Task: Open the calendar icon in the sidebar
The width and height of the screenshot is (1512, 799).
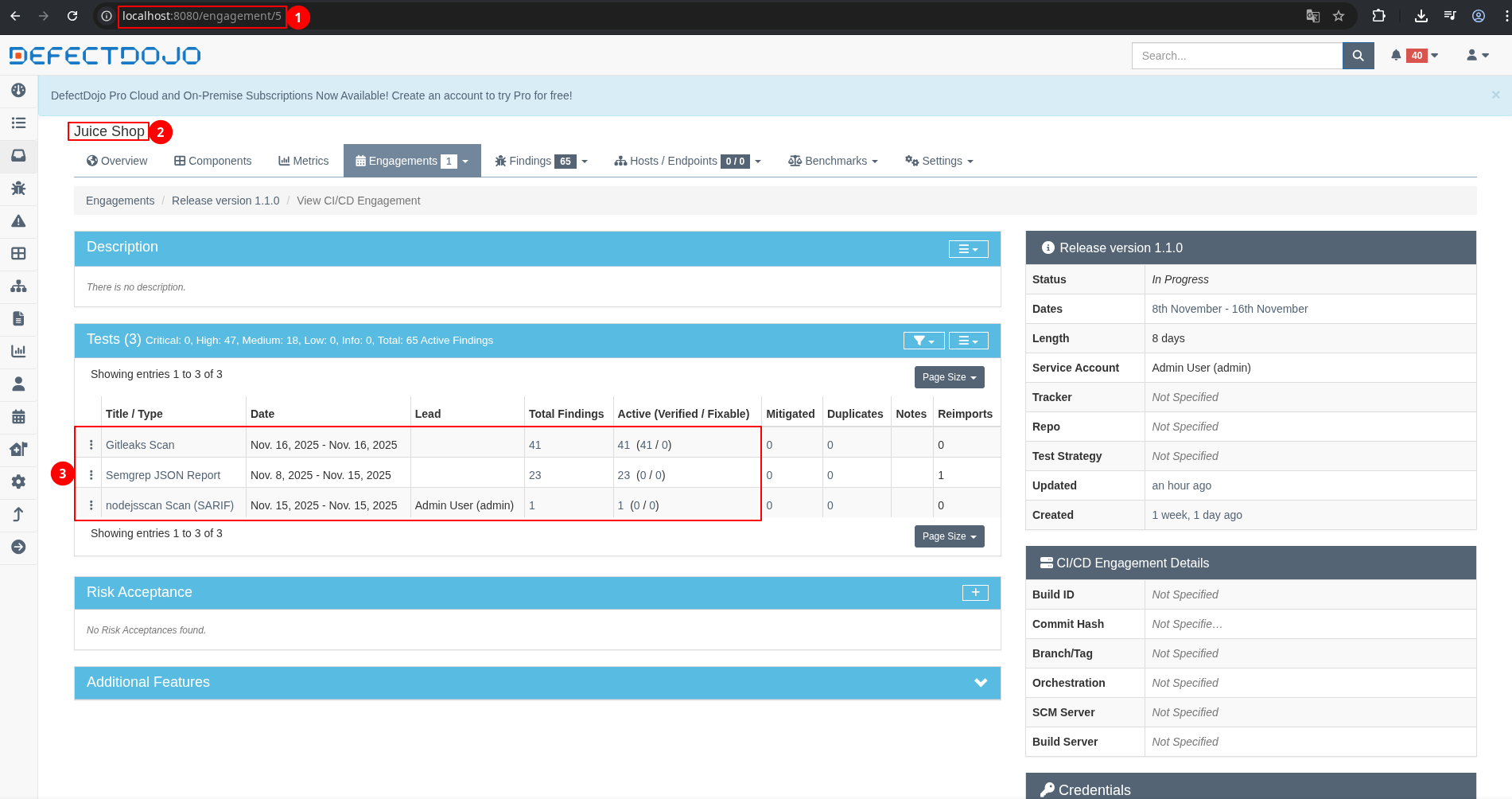Action: click(x=18, y=417)
